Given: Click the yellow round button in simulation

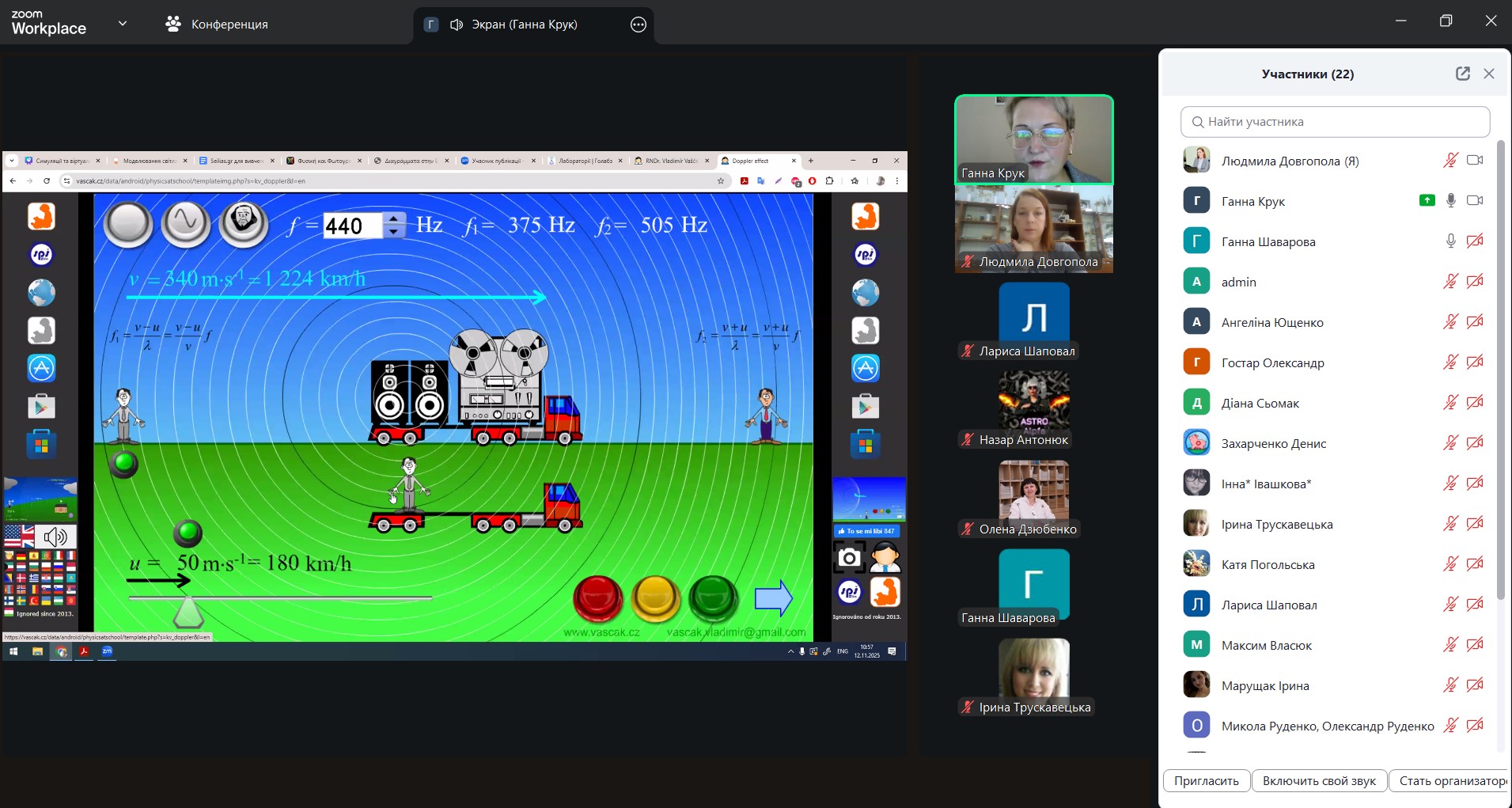Looking at the screenshot, I should (x=655, y=597).
